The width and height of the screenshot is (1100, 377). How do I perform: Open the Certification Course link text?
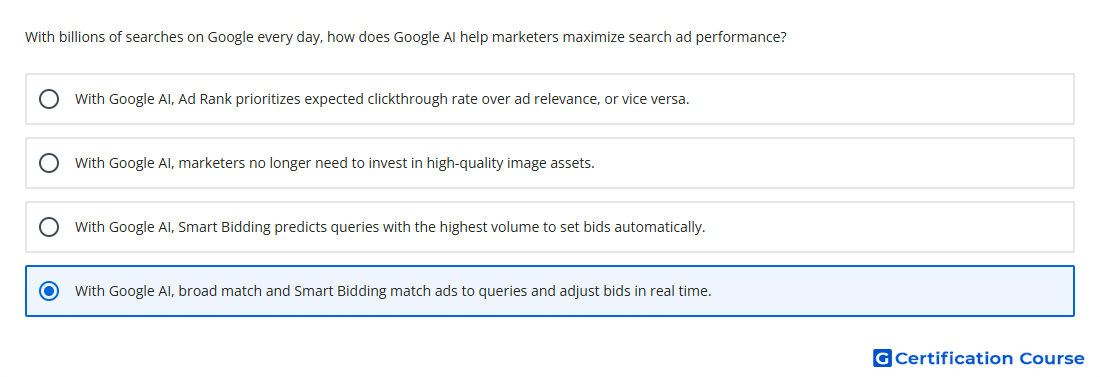point(989,358)
